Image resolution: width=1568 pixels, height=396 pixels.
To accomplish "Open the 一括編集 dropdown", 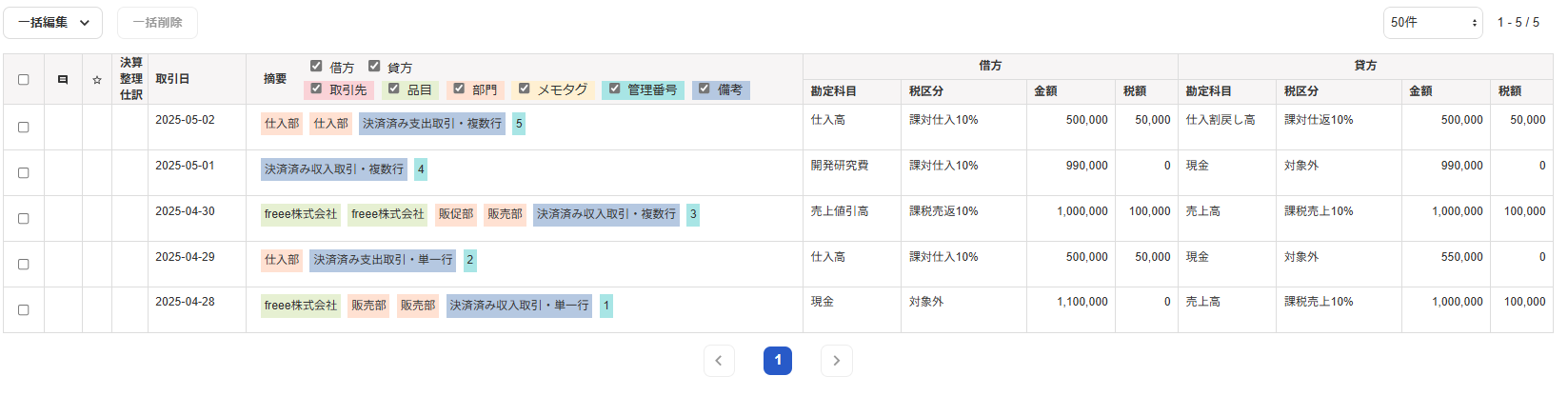I will [x=52, y=23].
